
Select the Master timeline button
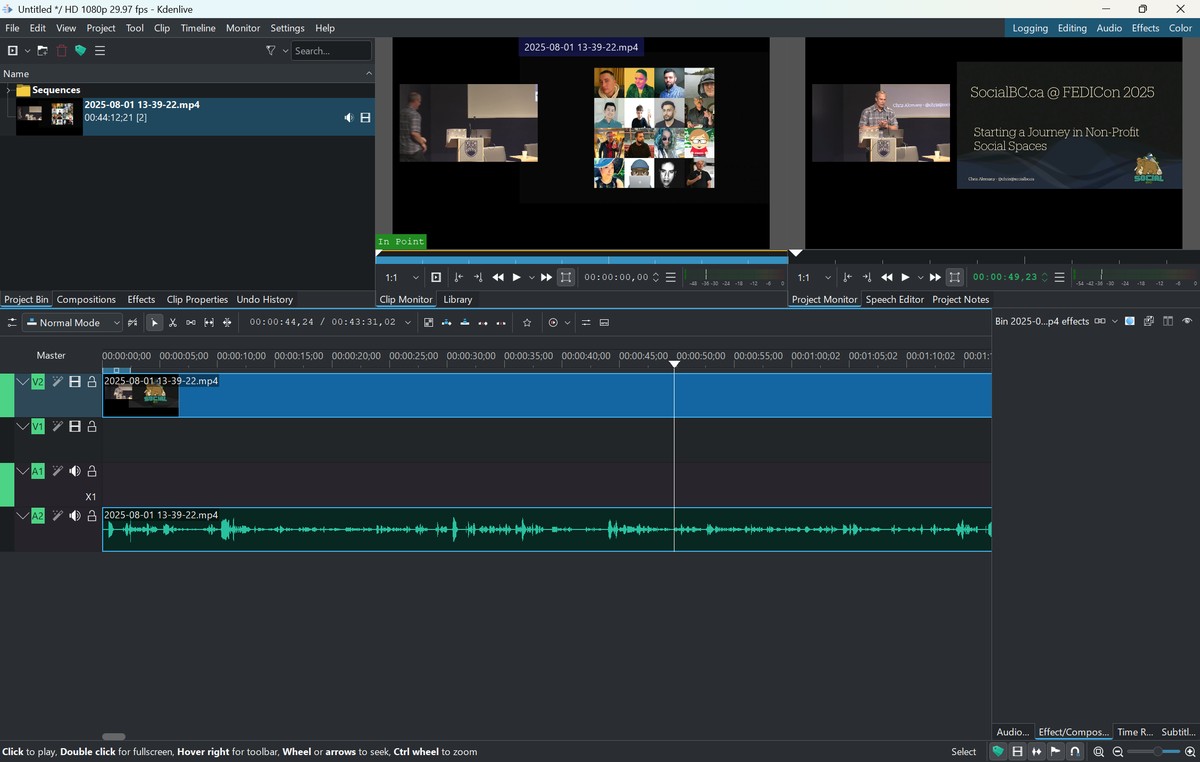point(51,355)
